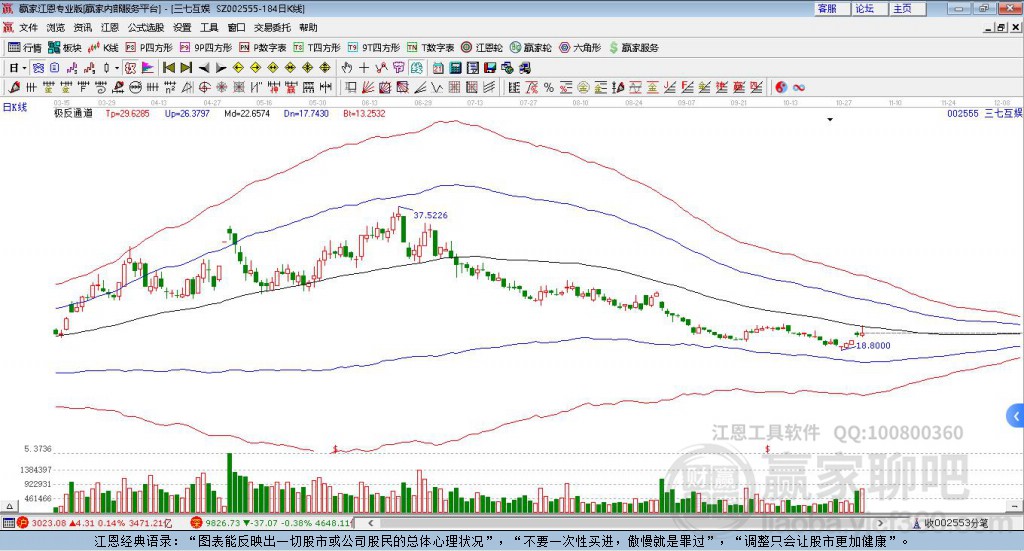The image size is (1024, 551).
Task: Select the red target circle tool
Action: click(204, 87)
